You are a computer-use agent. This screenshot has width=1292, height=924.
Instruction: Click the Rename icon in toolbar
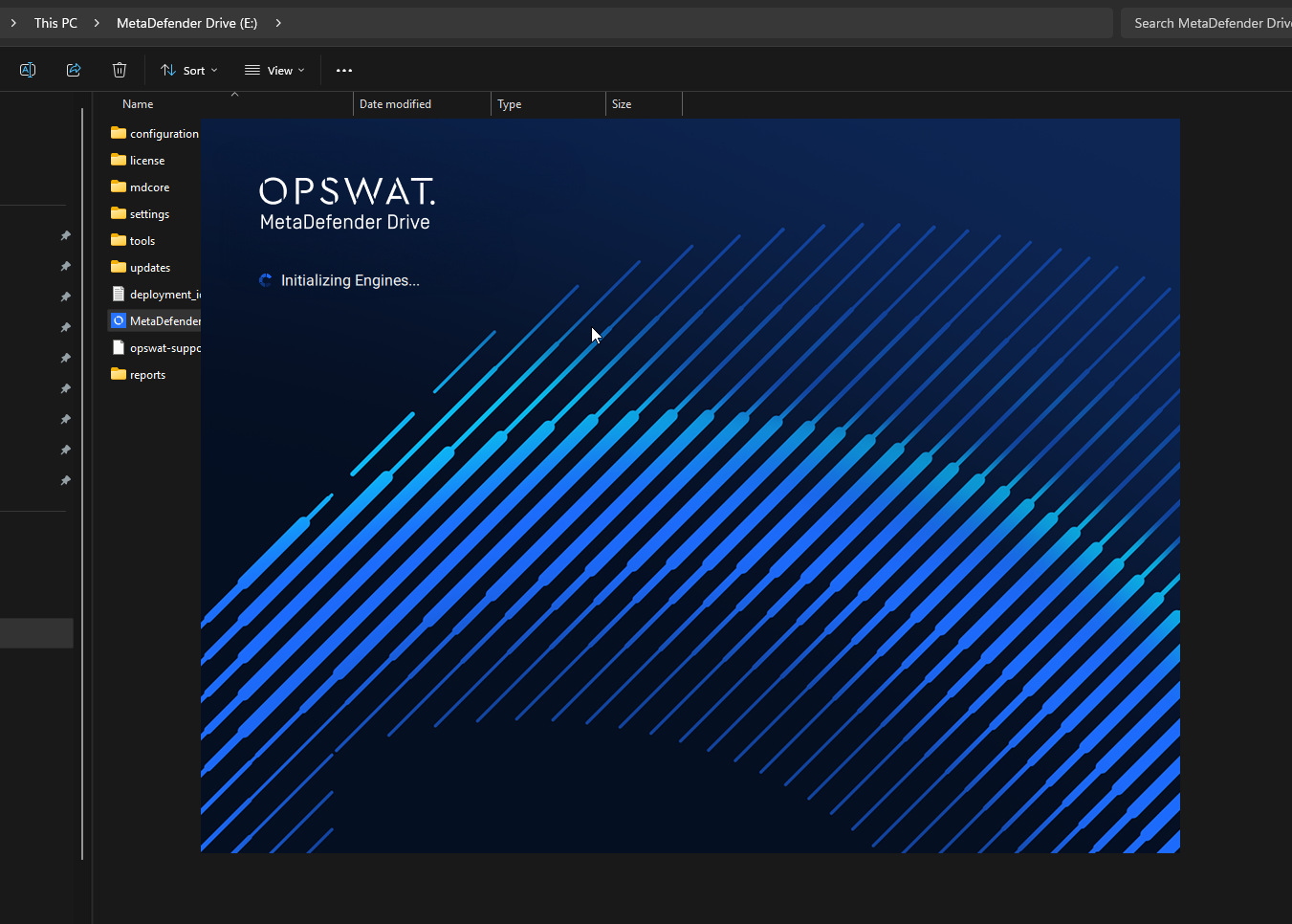point(28,70)
